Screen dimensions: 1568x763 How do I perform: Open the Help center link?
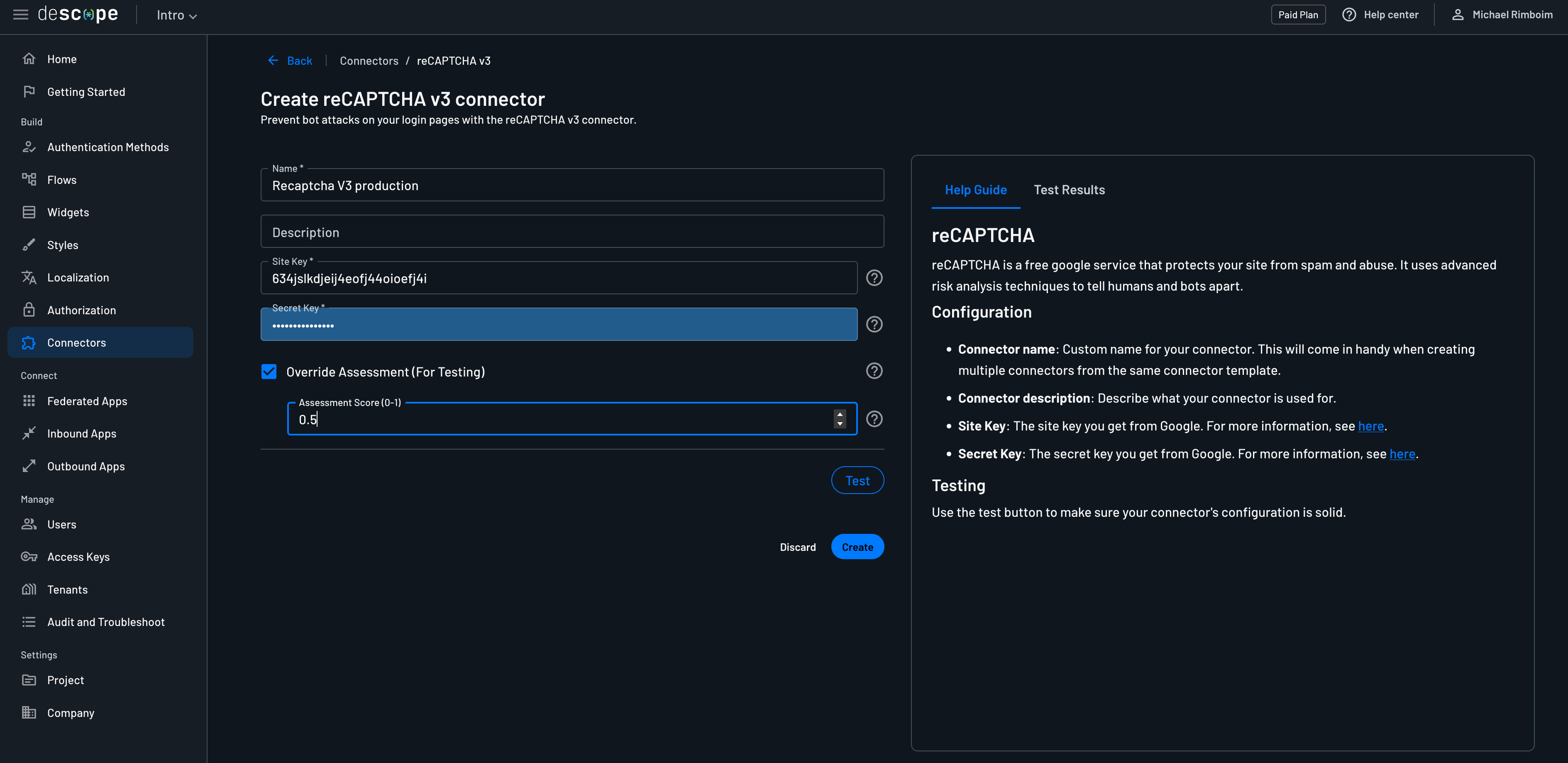coord(1380,15)
